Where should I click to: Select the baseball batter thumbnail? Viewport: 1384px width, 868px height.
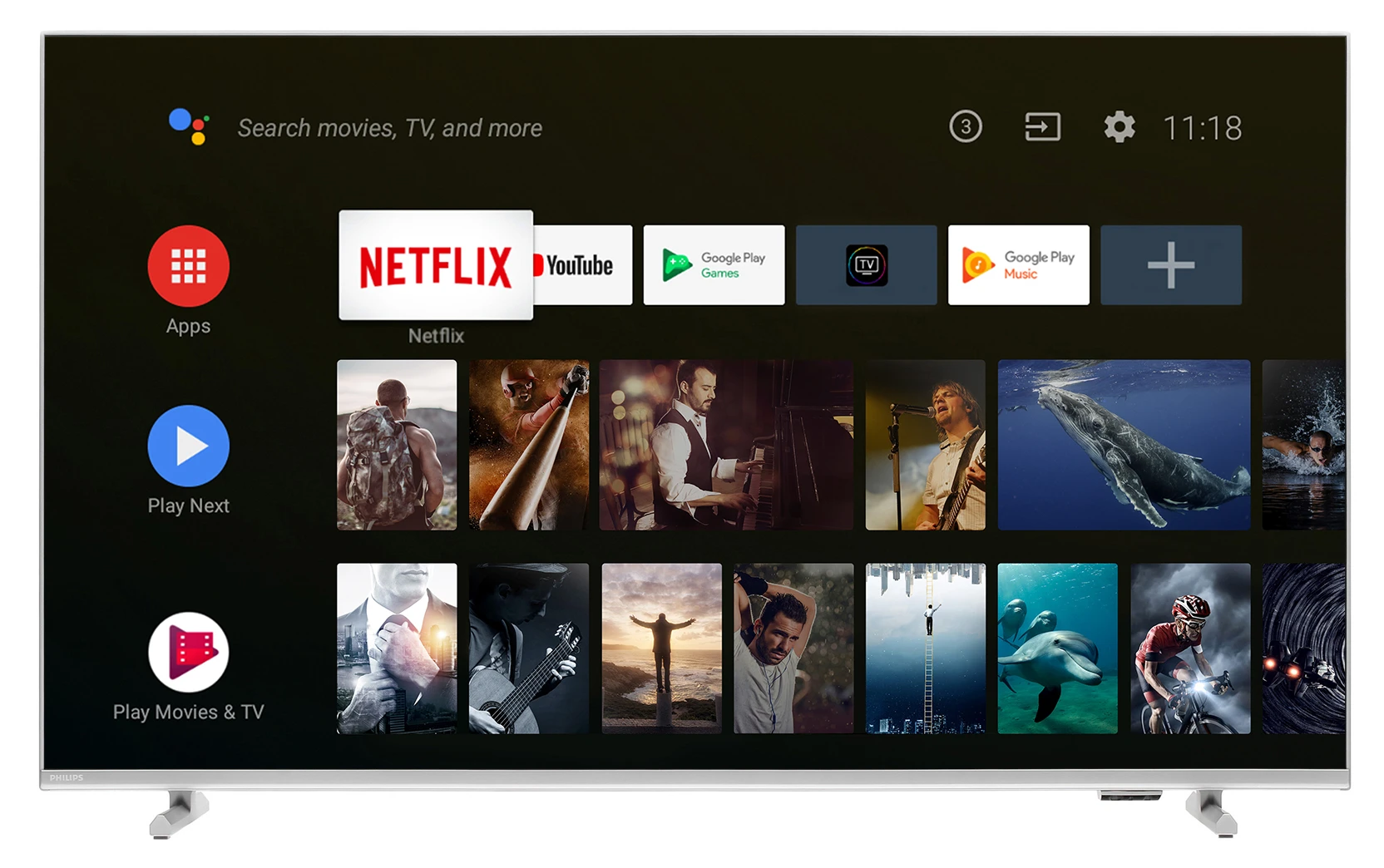(x=529, y=445)
